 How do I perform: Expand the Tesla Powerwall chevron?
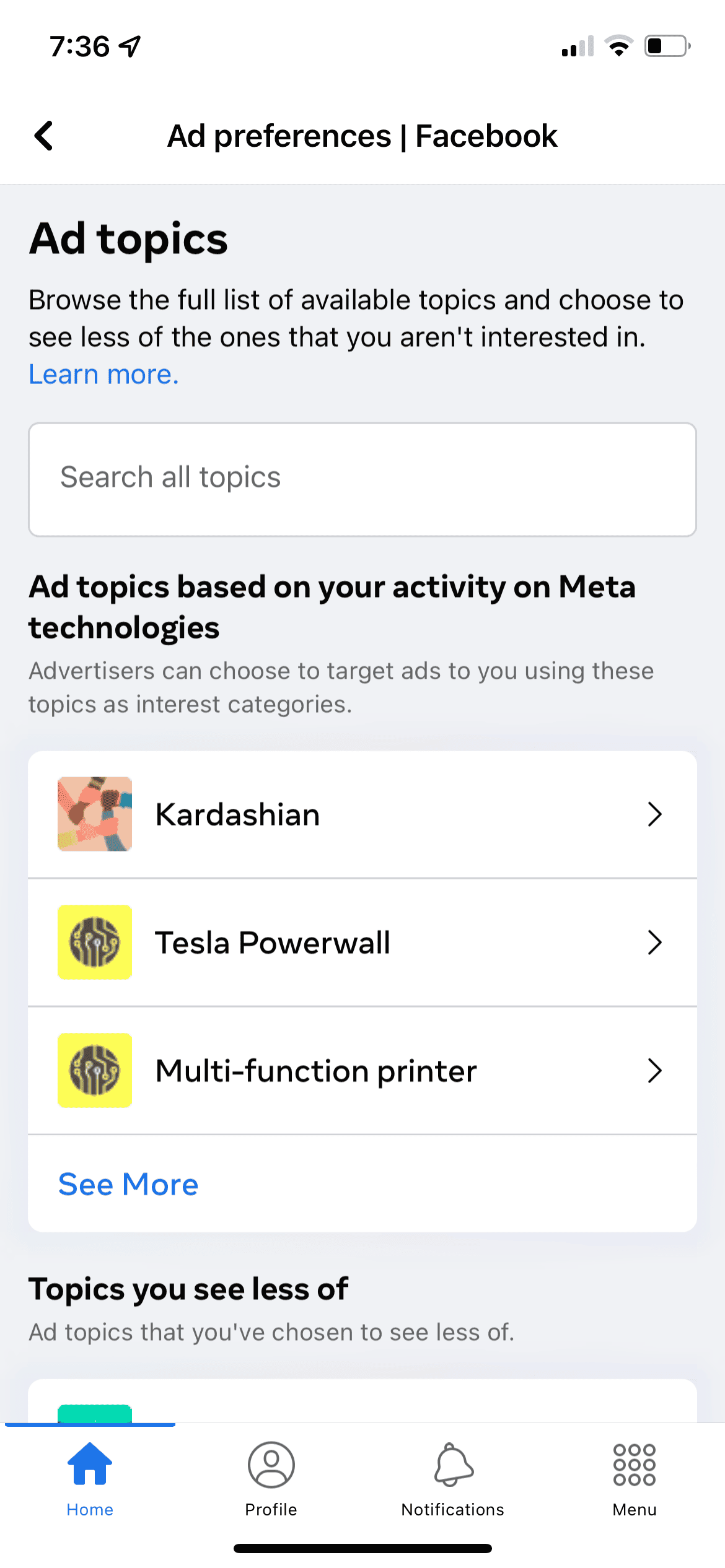[654, 943]
